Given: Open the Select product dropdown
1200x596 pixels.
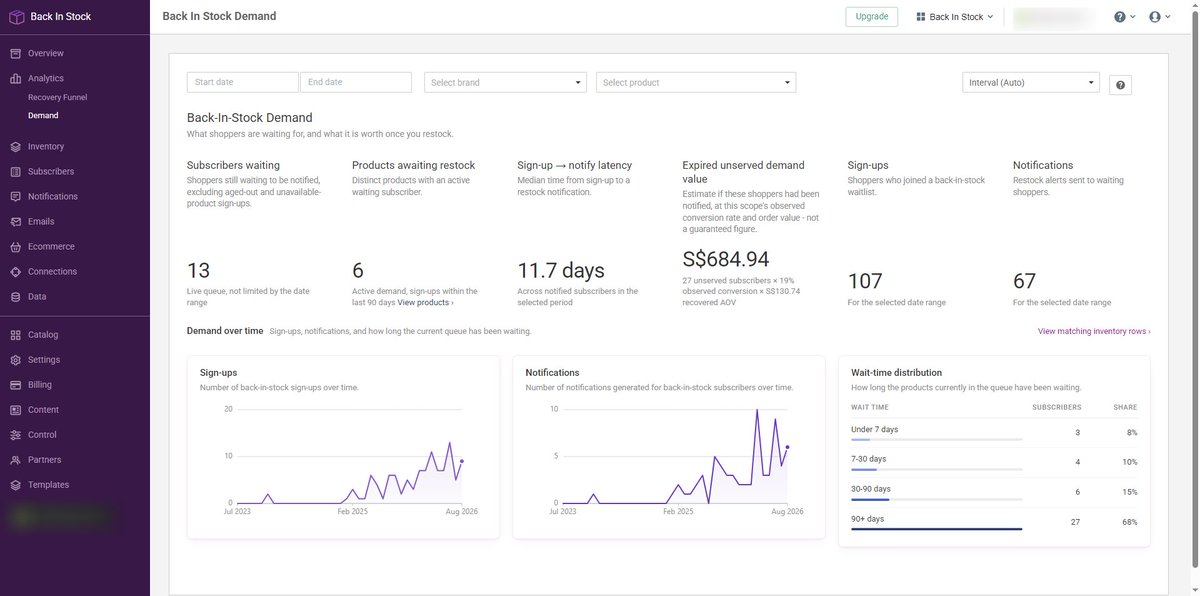Looking at the screenshot, I should click(x=696, y=83).
